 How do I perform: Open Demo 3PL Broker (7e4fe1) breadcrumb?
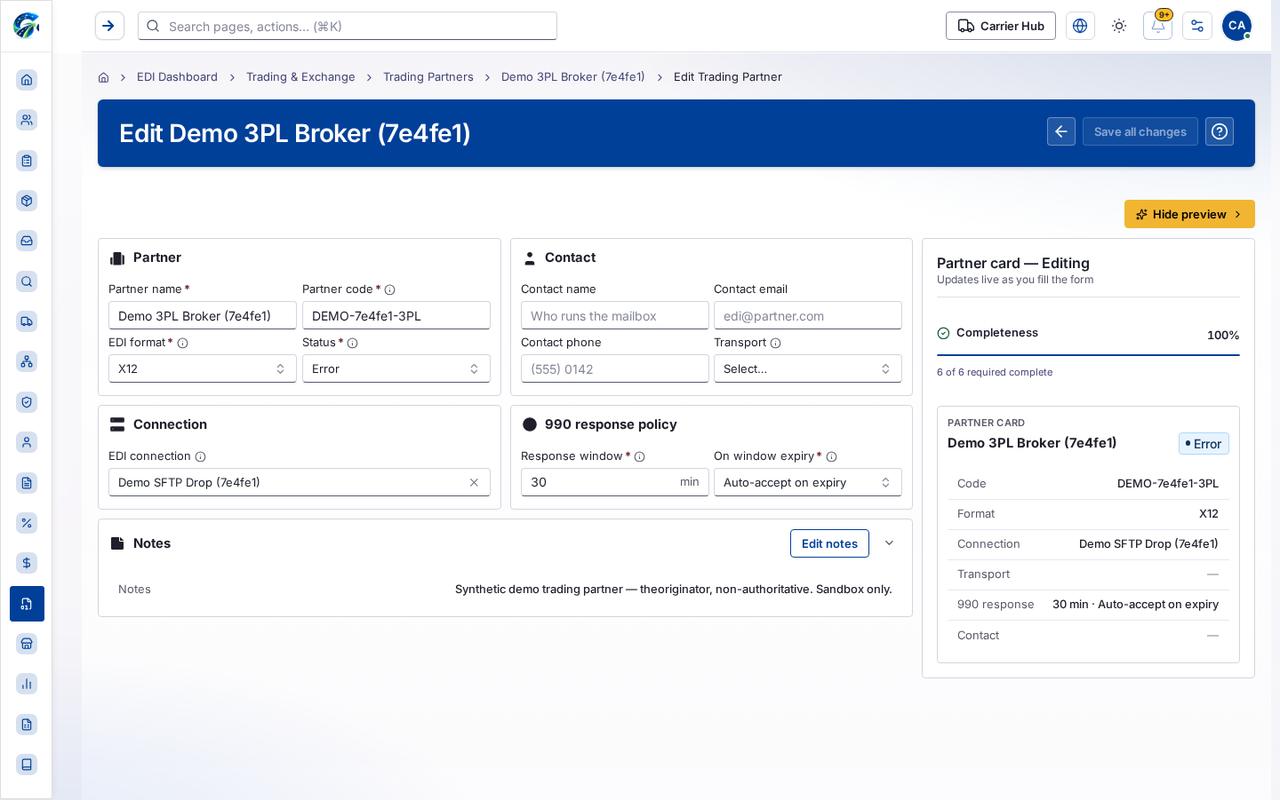[x=573, y=77]
